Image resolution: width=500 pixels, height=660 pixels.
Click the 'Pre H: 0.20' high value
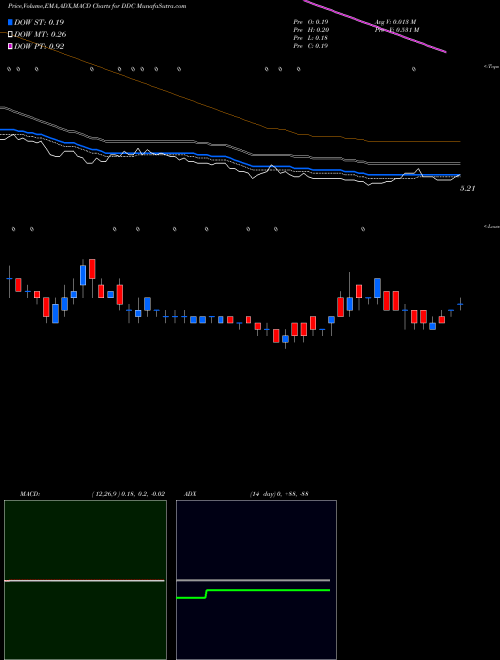point(311,30)
